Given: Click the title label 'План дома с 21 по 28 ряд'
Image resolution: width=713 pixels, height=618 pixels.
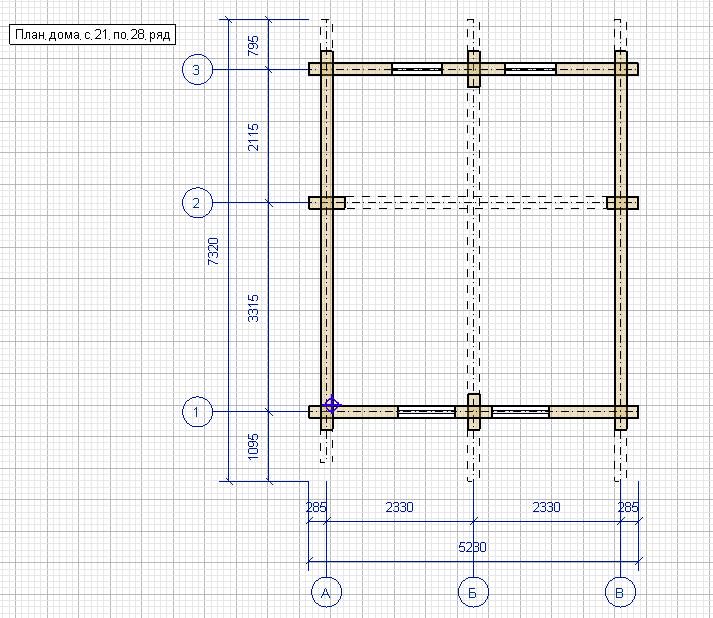Looking at the screenshot, I should point(92,35).
